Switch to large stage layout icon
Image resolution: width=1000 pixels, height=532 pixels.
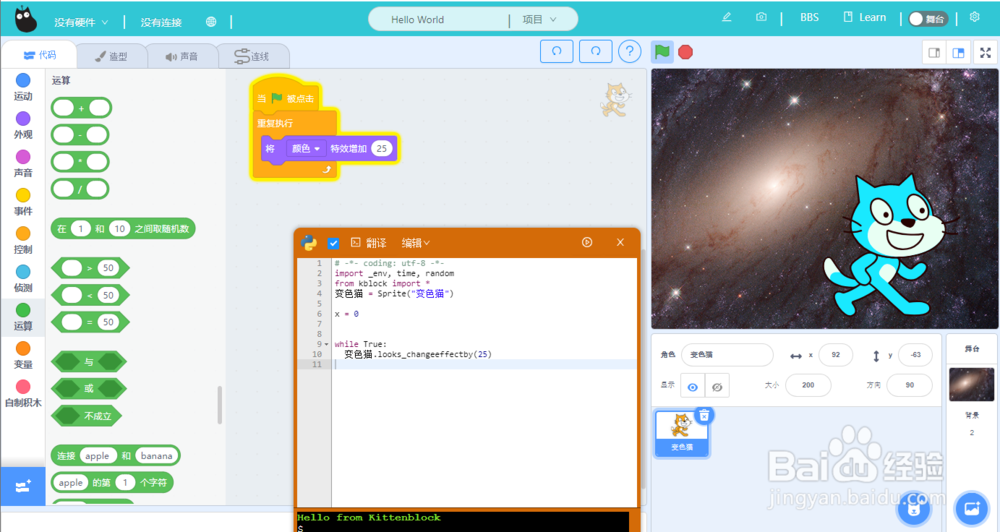pos(959,53)
